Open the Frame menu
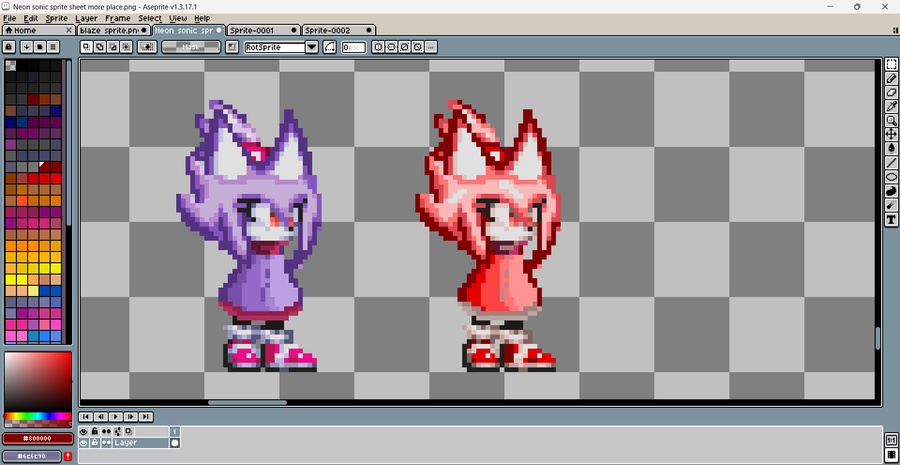 118,18
